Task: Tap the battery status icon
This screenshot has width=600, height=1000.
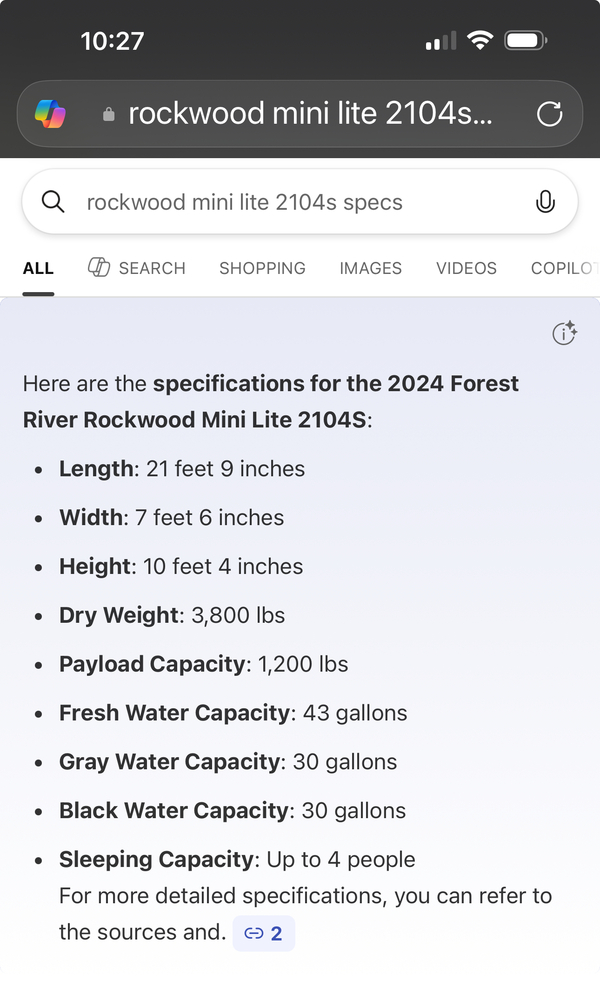Action: tap(525, 41)
